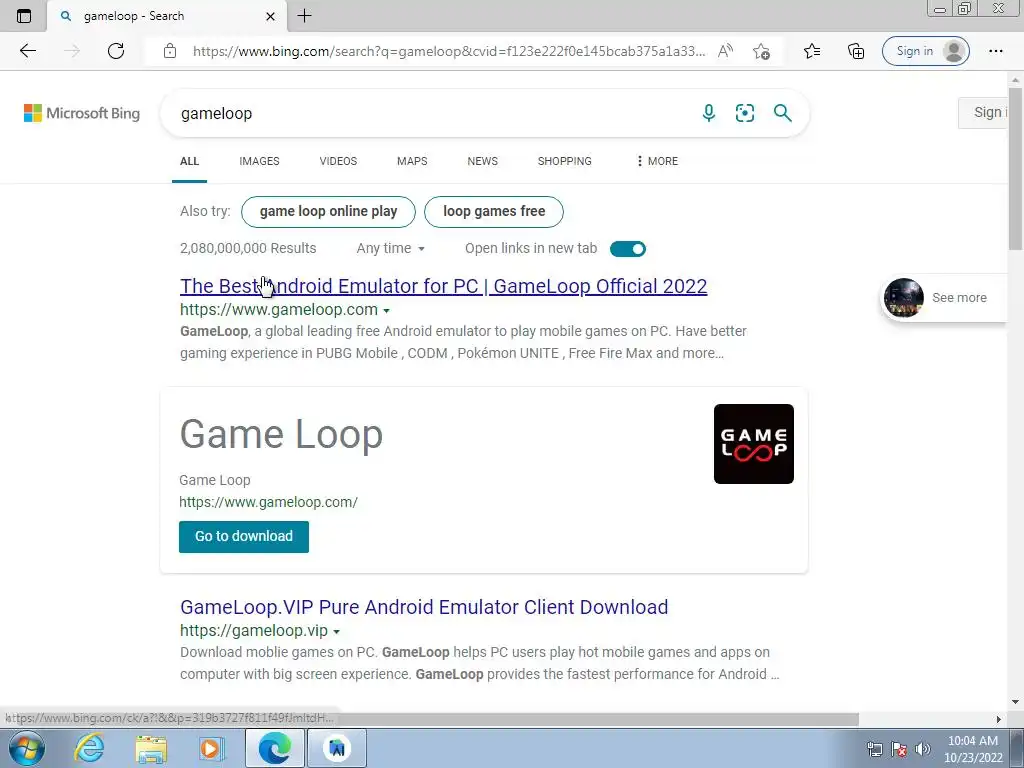Image resolution: width=1024 pixels, height=768 pixels.
Task: Click the vertical scrollbar thumb
Action: [1016, 170]
